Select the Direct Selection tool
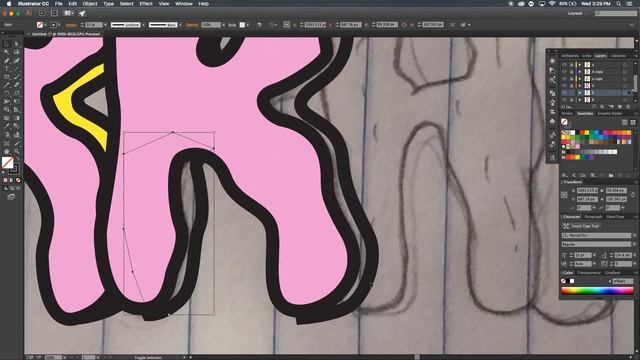The image size is (640, 360). point(16,44)
